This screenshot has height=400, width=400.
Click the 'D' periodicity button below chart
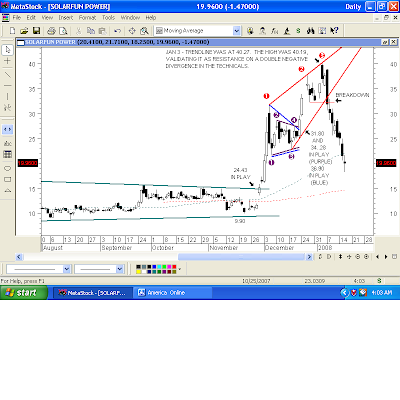329,256
